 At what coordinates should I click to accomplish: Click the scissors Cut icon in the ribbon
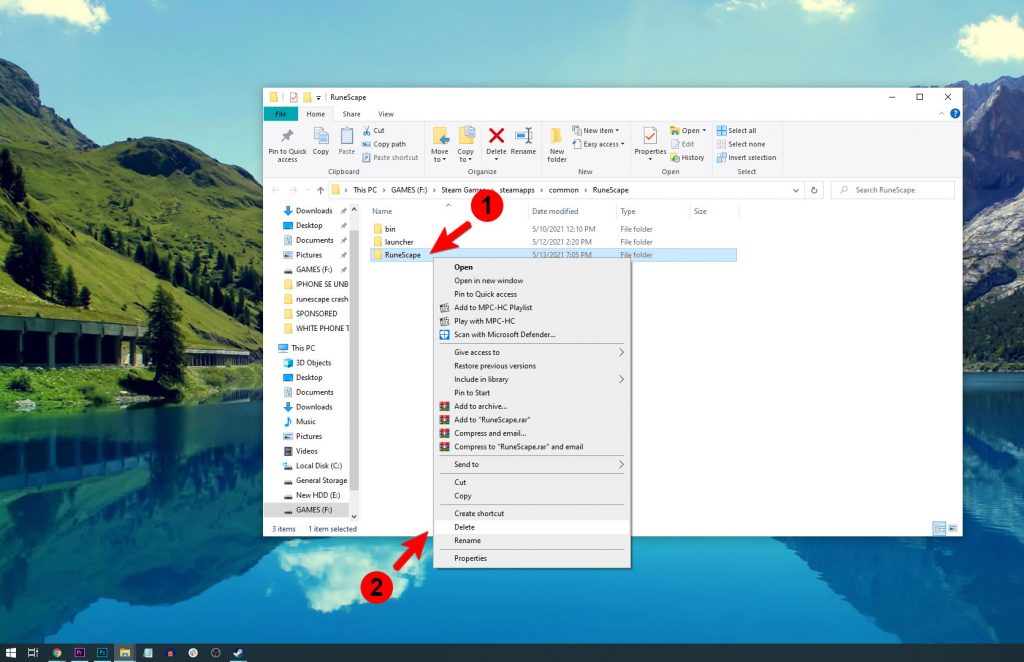[367, 131]
